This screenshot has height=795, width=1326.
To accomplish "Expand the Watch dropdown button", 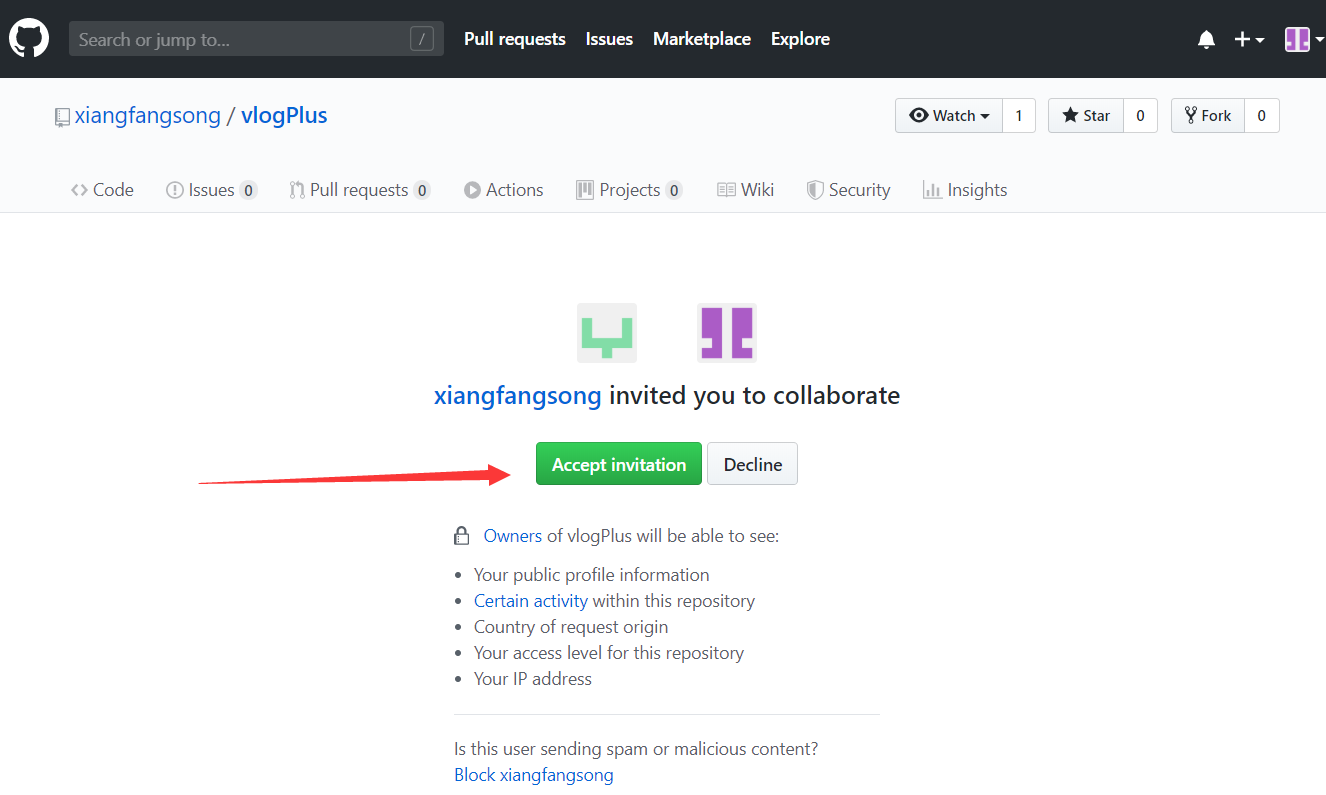I will click(950, 116).
